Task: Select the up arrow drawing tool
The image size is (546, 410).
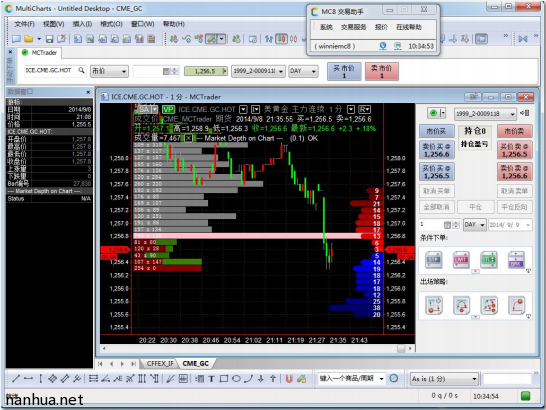Action: [273, 379]
